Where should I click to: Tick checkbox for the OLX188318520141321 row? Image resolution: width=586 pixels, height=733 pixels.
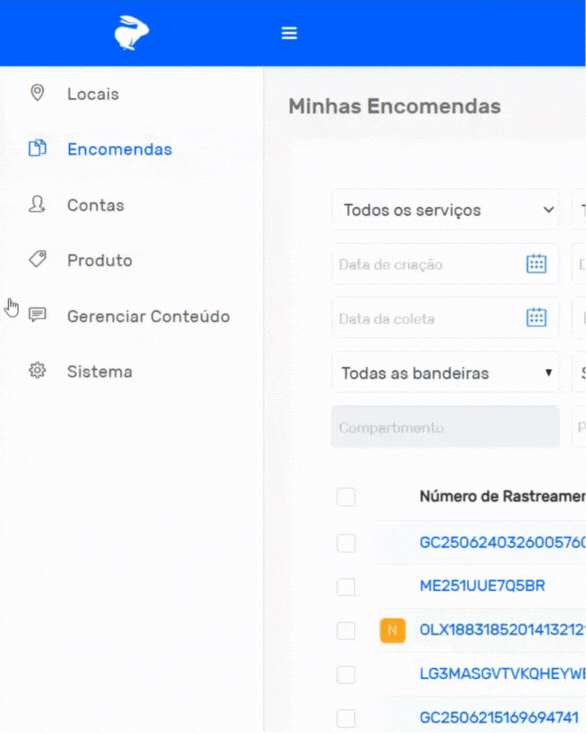pos(346,631)
